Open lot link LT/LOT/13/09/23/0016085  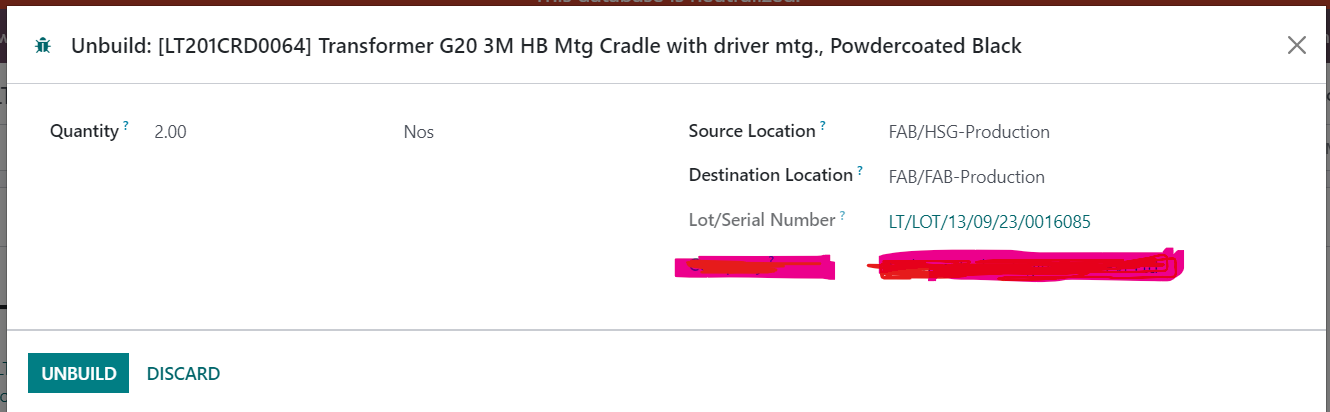(989, 222)
